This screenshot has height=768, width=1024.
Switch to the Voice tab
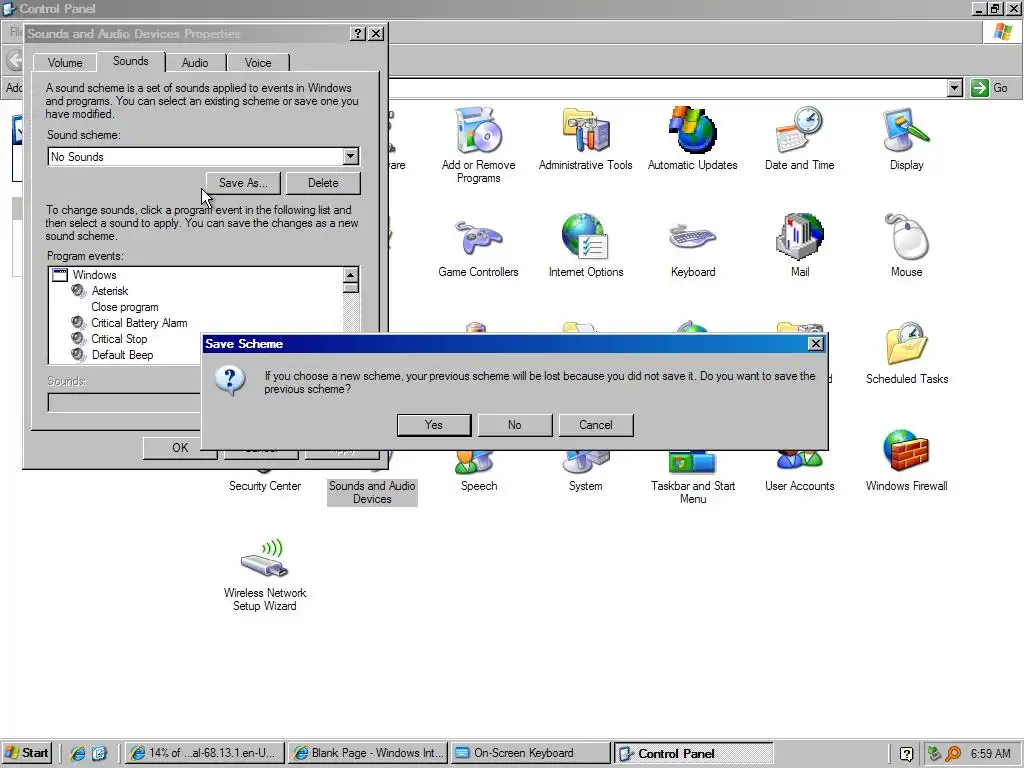click(x=258, y=63)
